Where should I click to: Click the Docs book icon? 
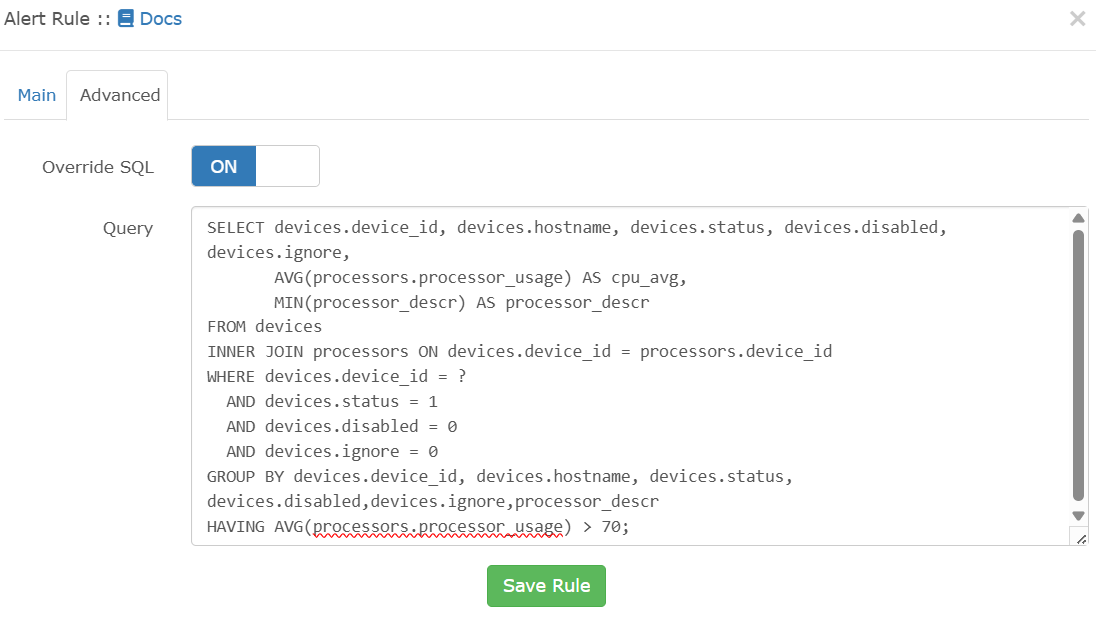point(125,19)
